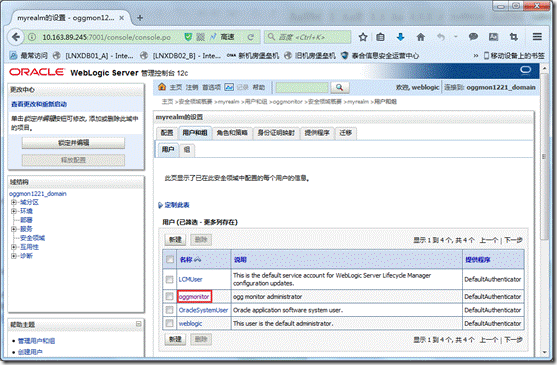Click the QR code icon in address bar
Viewport: 557px width, 365px height.
201,37
